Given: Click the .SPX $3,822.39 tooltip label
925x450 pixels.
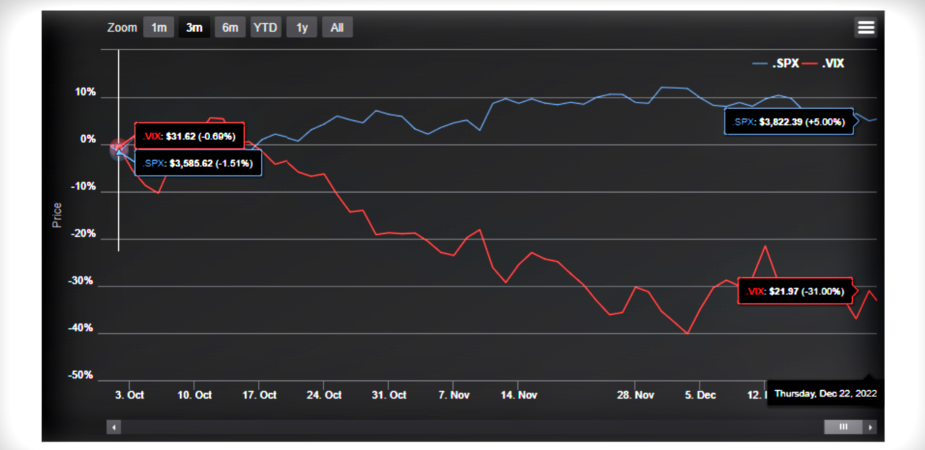Looking at the screenshot, I should (x=789, y=122).
